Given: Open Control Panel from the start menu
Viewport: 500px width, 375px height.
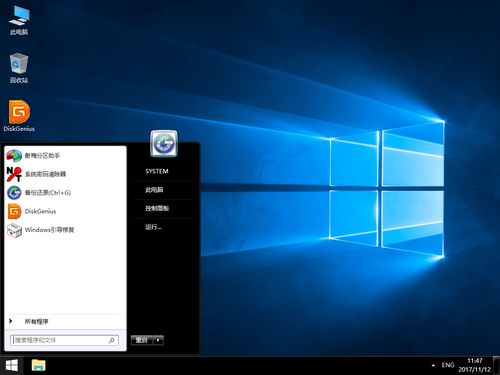Looking at the screenshot, I should coord(157,209).
